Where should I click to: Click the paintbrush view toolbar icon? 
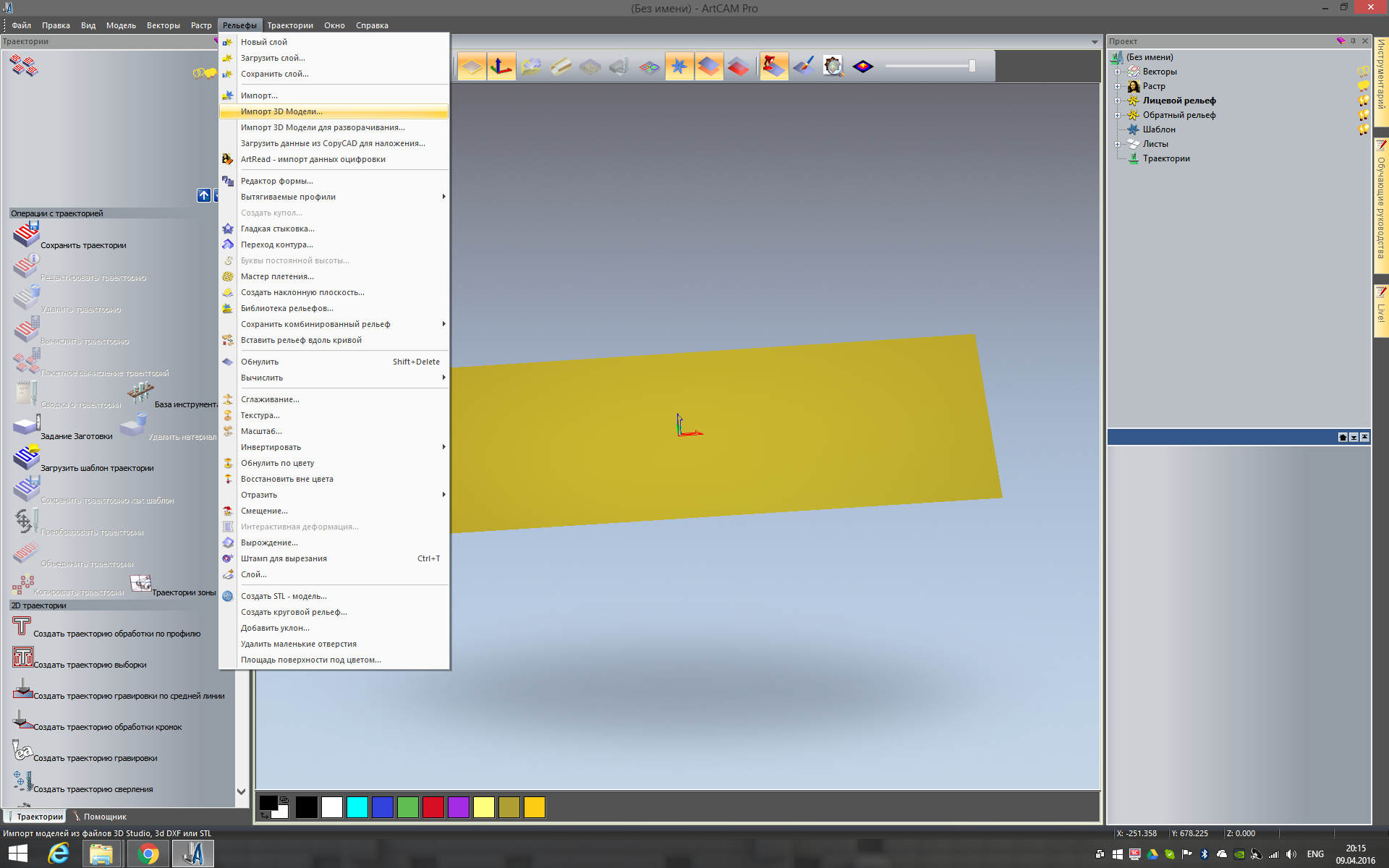point(803,67)
